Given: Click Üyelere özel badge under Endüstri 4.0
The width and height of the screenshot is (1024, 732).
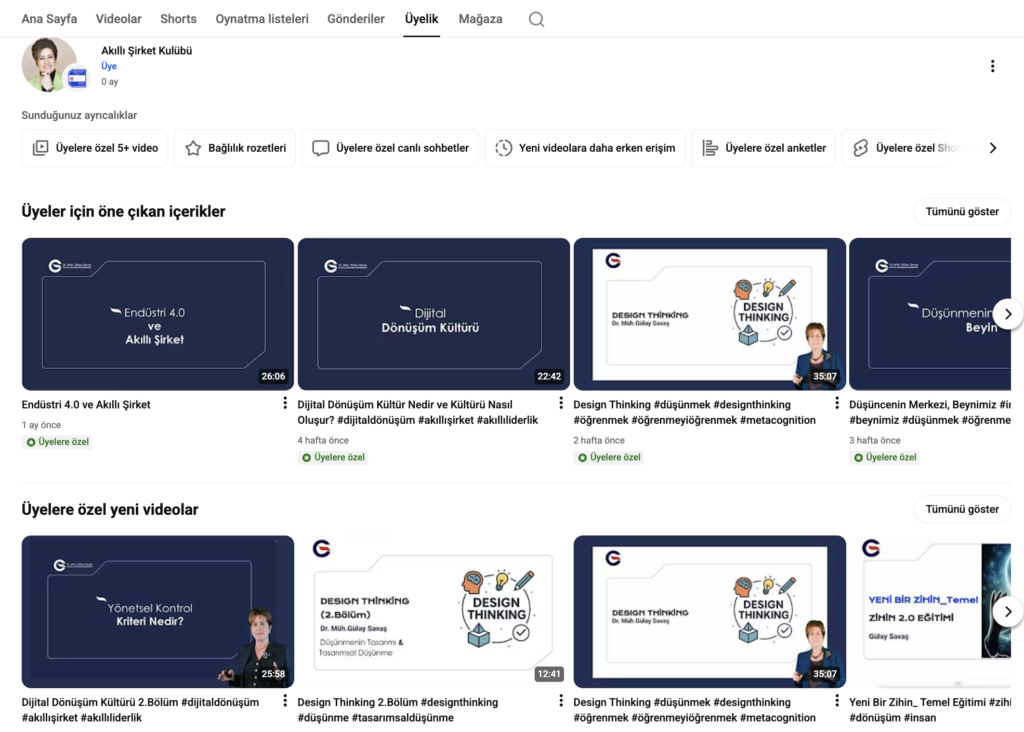Looking at the screenshot, I should click(x=57, y=442).
